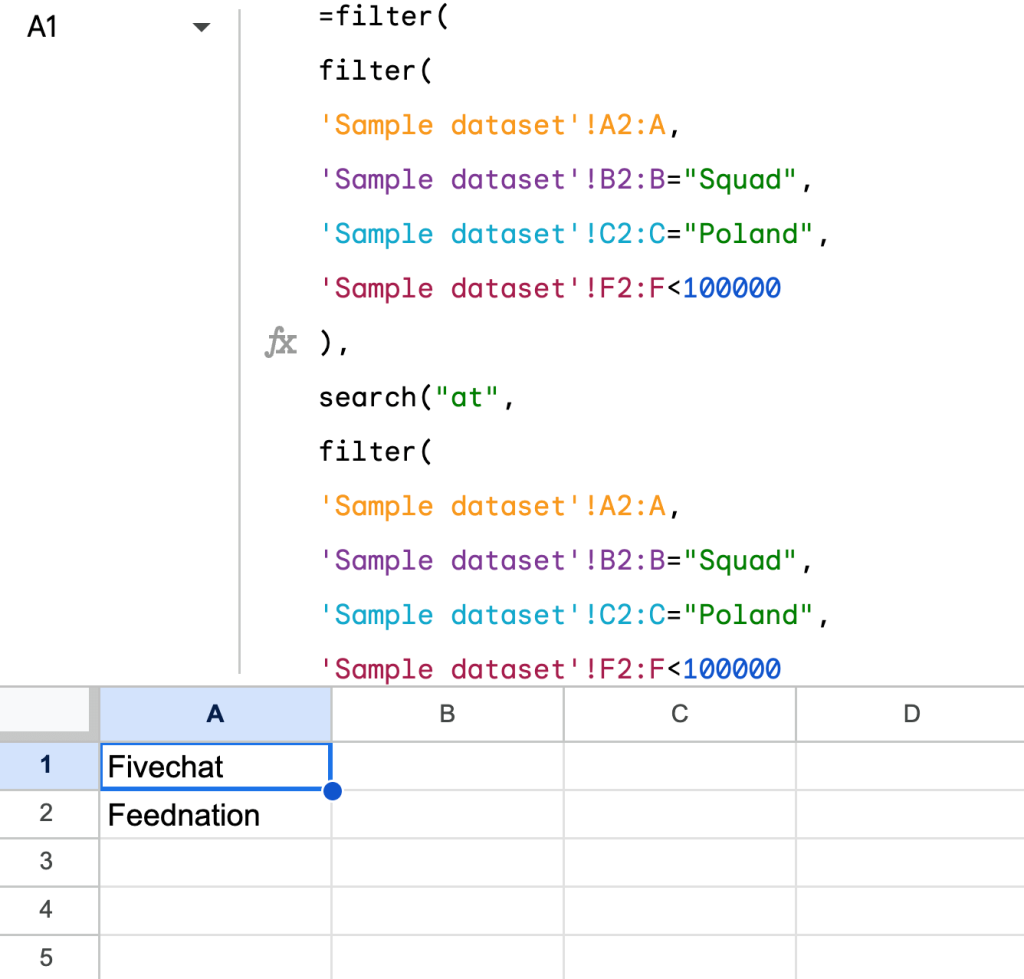This screenshot has height=979, width=1024.
Task: Click the select-all corner box above row 1
Action: [45, 712]
